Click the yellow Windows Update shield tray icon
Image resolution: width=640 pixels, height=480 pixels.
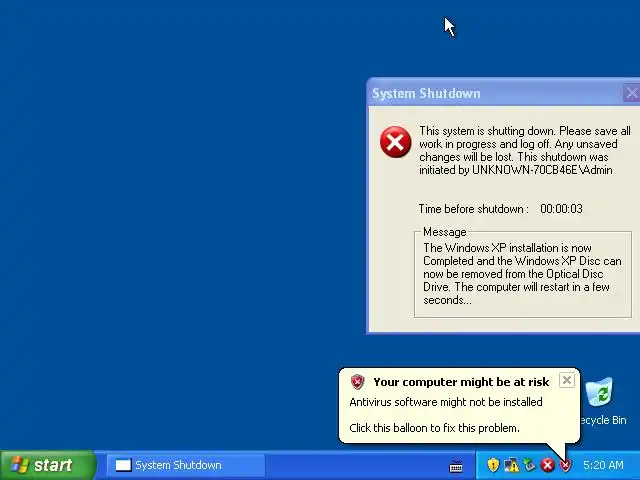[x=493, y=465]
